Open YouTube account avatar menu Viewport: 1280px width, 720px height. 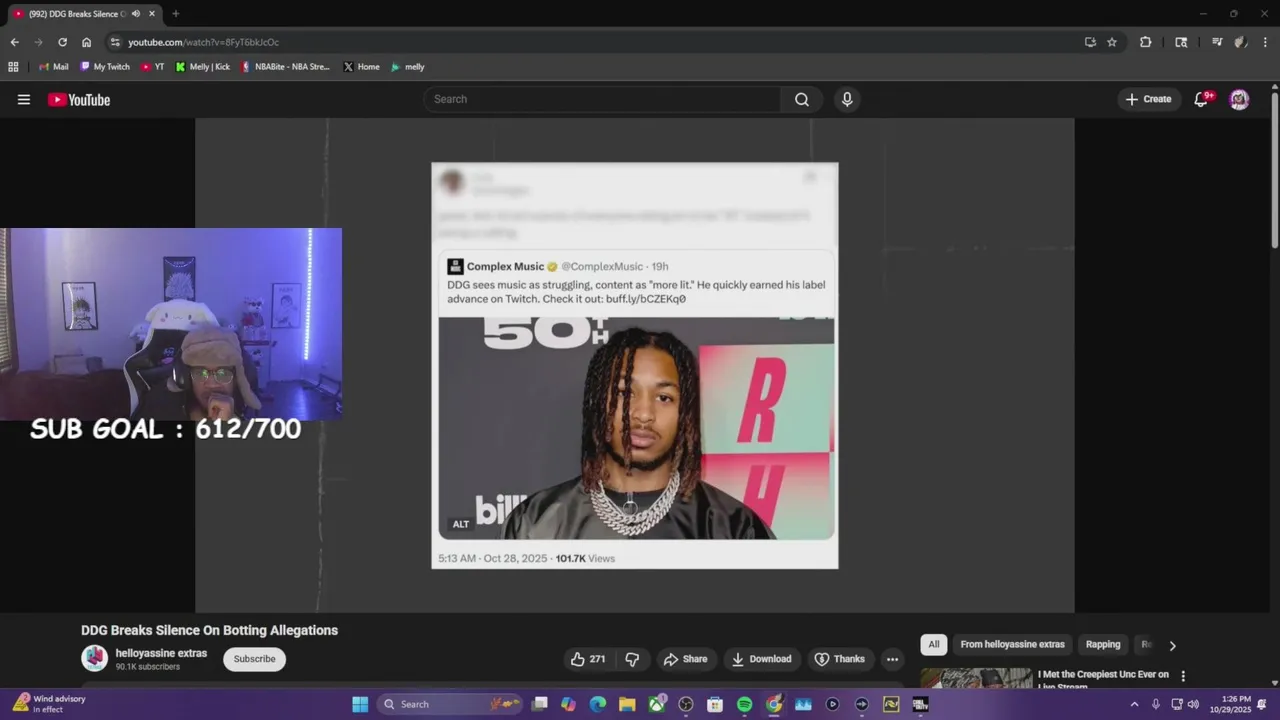(x=1239, y=99)
